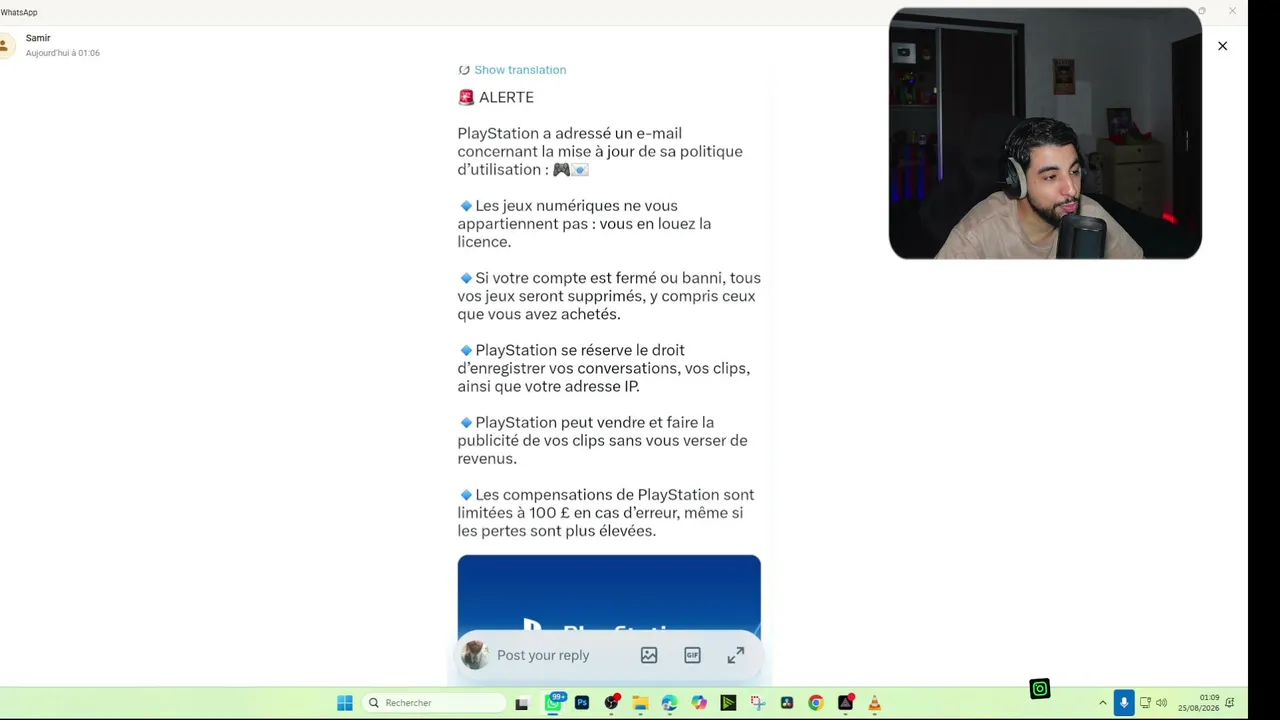Click the microphone indicator in the tray

(x=1124, y=703)
